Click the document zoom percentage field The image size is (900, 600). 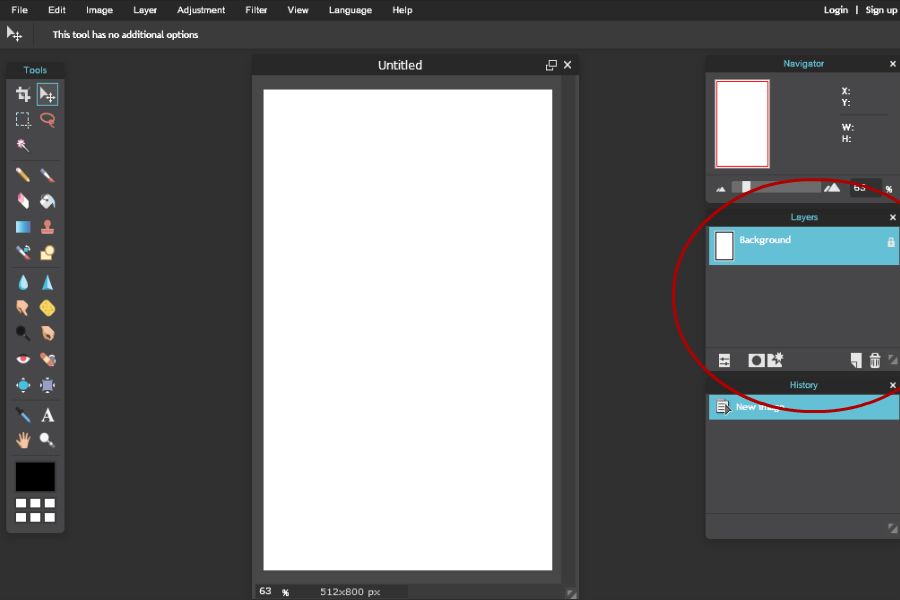pos(266,591)
